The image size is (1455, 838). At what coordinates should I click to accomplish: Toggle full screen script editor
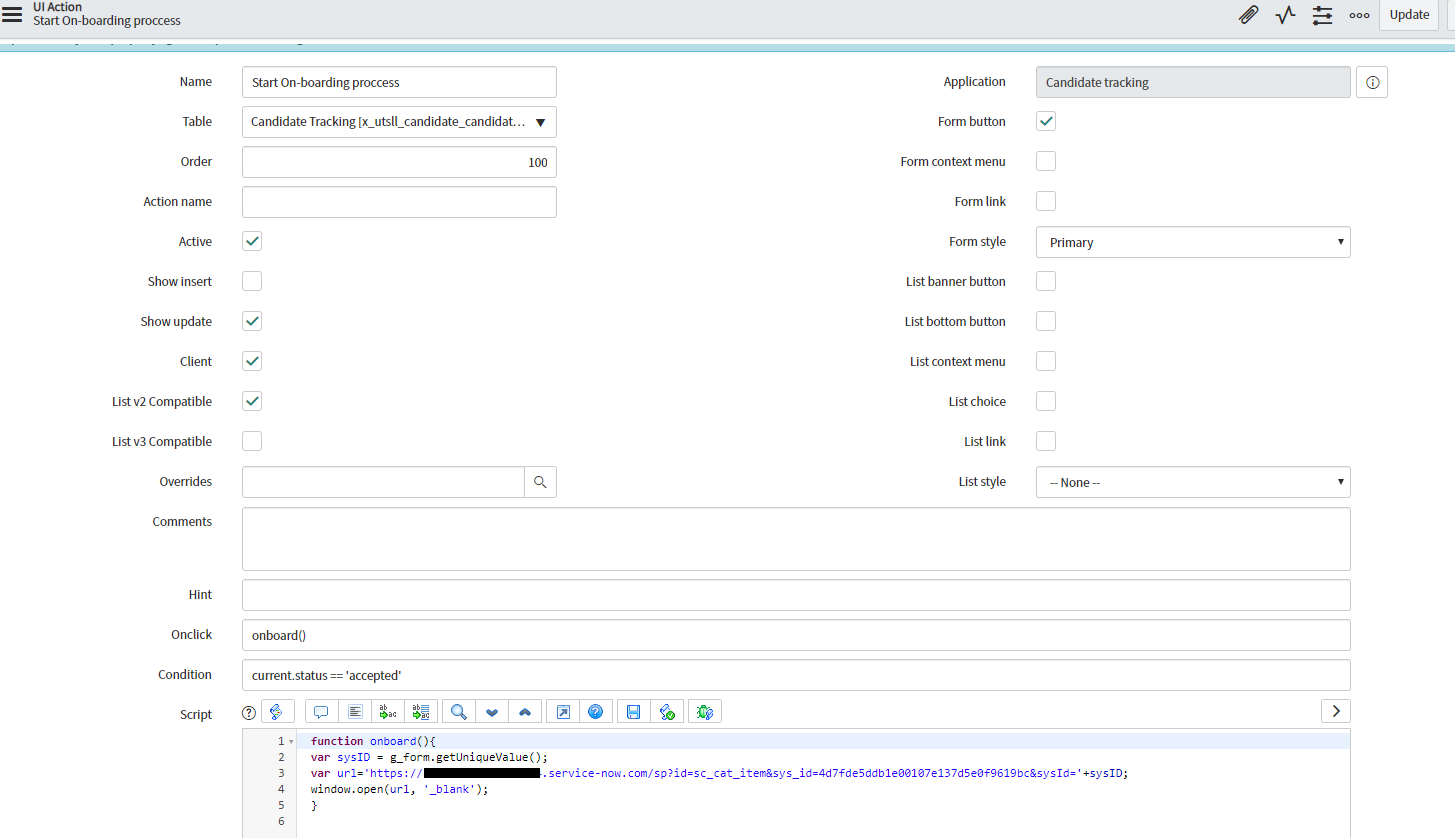[x=563, y=712]
